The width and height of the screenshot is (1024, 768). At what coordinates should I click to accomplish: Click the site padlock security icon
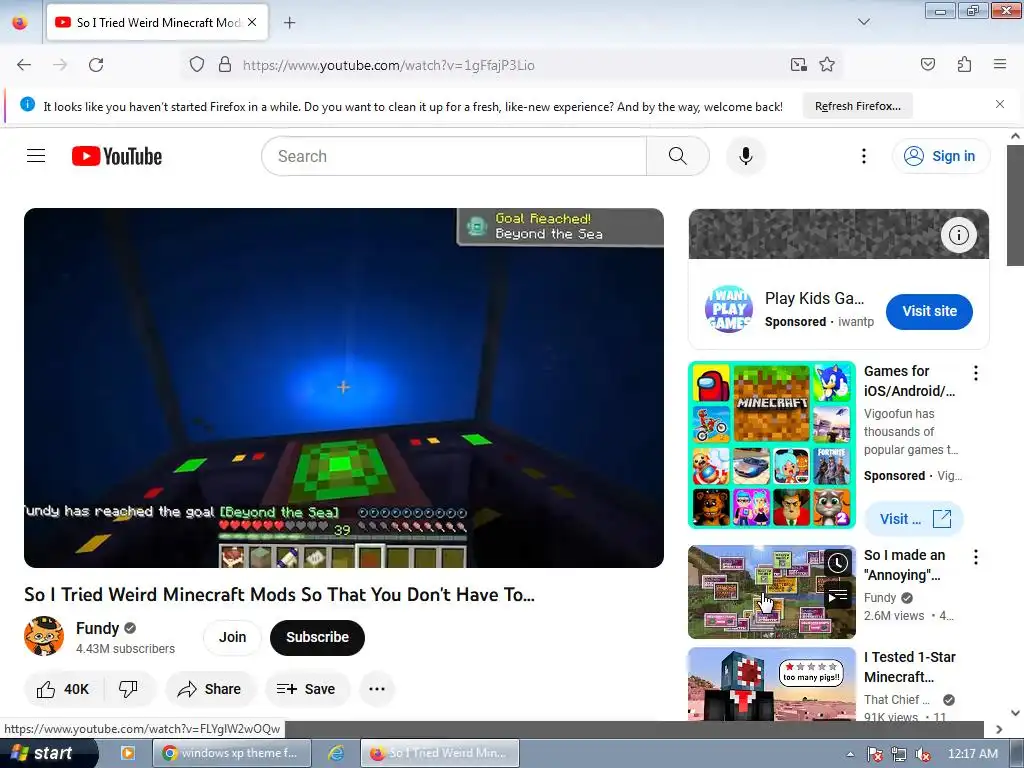[x=225, y=65]
